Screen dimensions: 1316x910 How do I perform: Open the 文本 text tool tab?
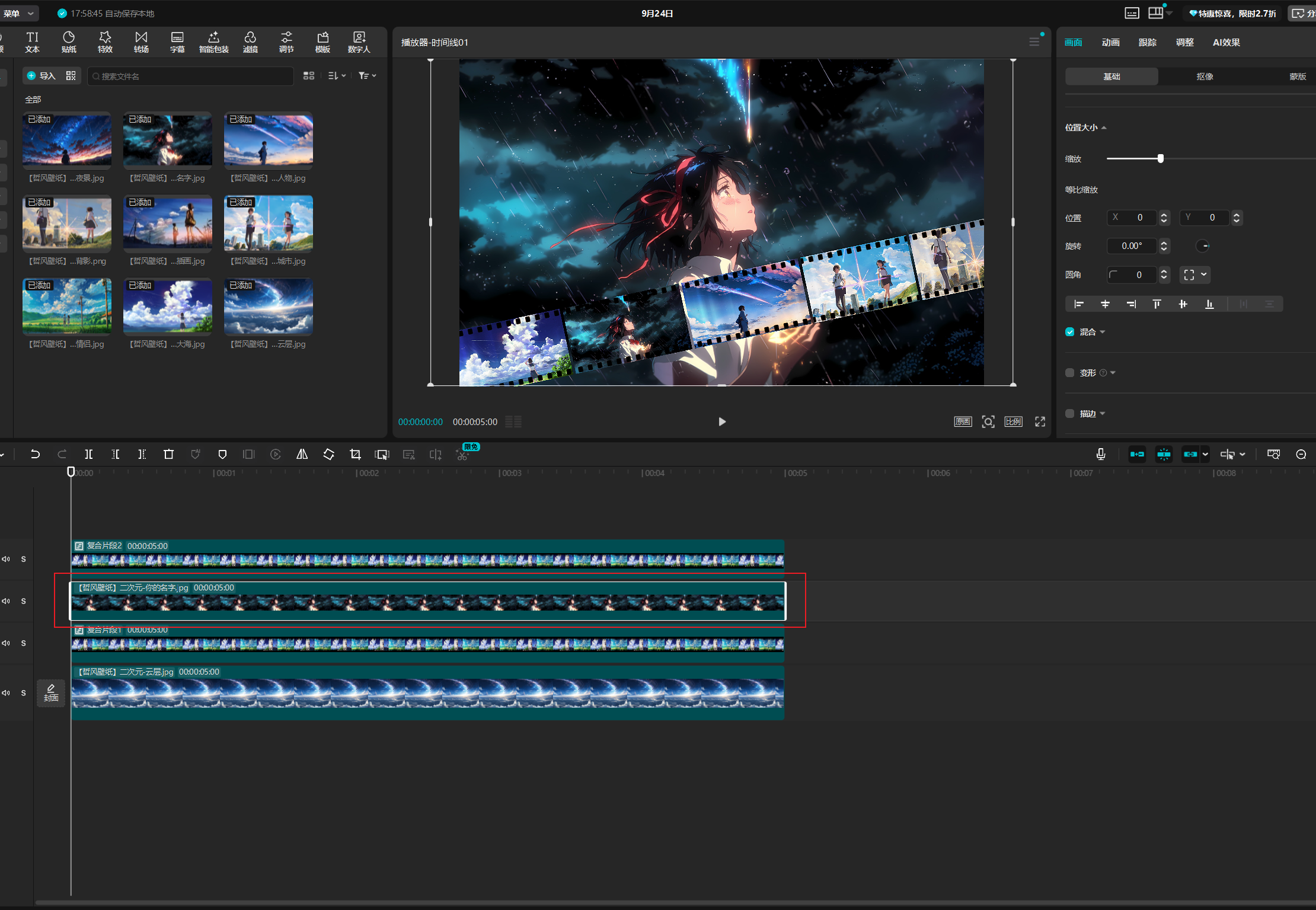pos(32,42)
